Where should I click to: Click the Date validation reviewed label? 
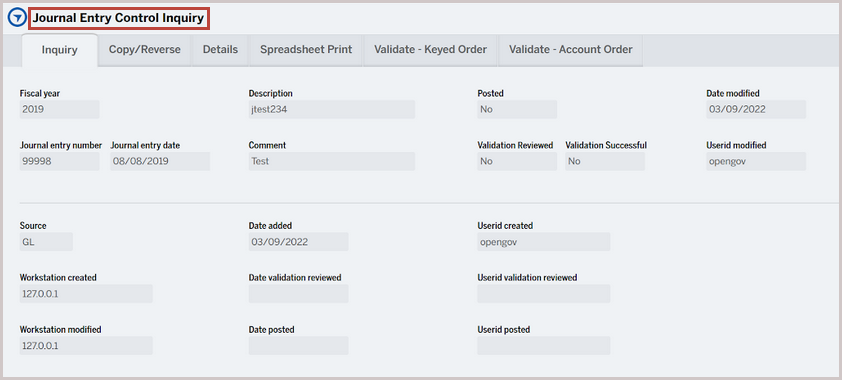point(295,277)
